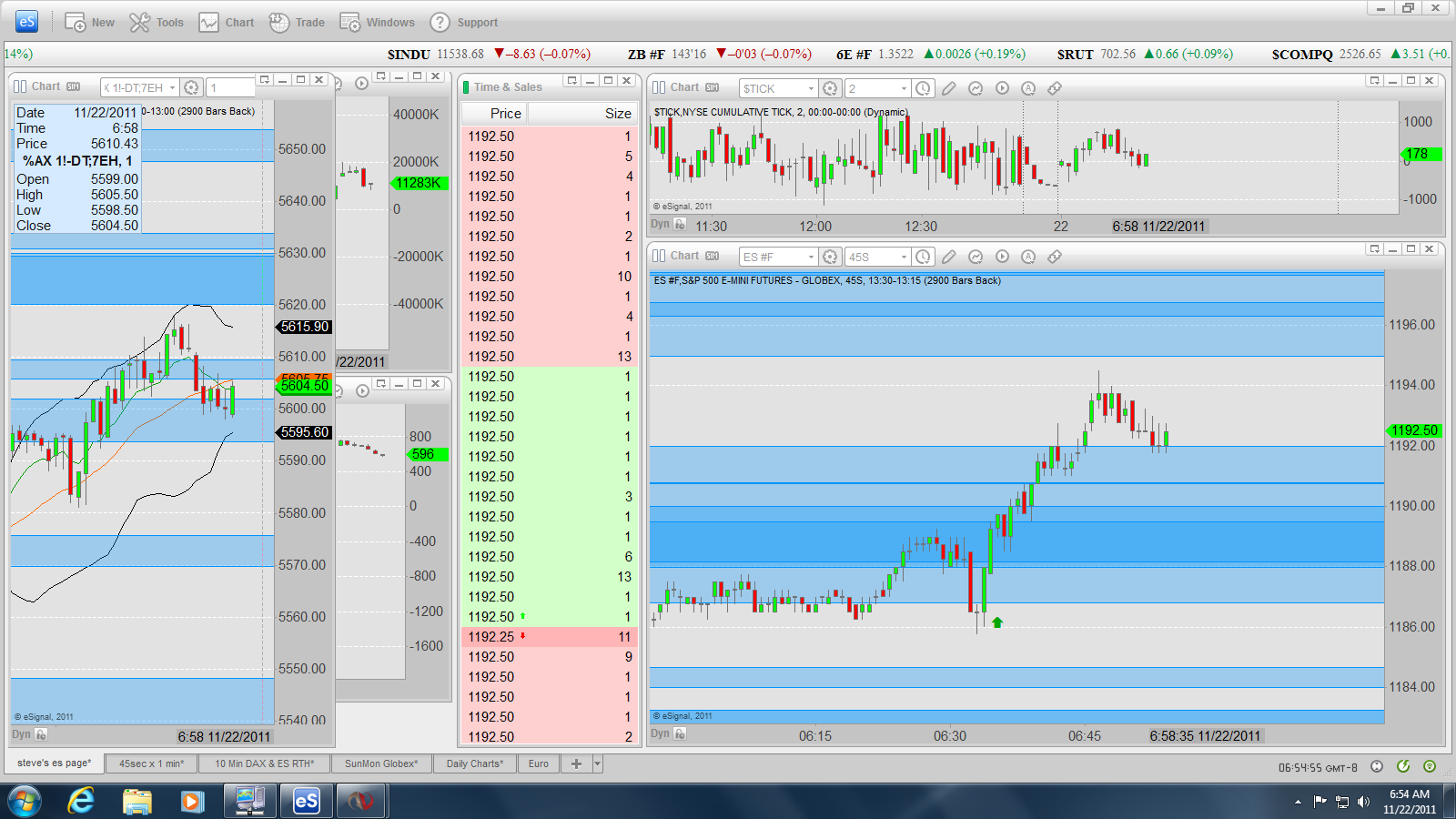Open settings gear in %AX 1!-DT;7EH chart
Image resolution: width=1456 pixels, height=819 pixels.
191,87
